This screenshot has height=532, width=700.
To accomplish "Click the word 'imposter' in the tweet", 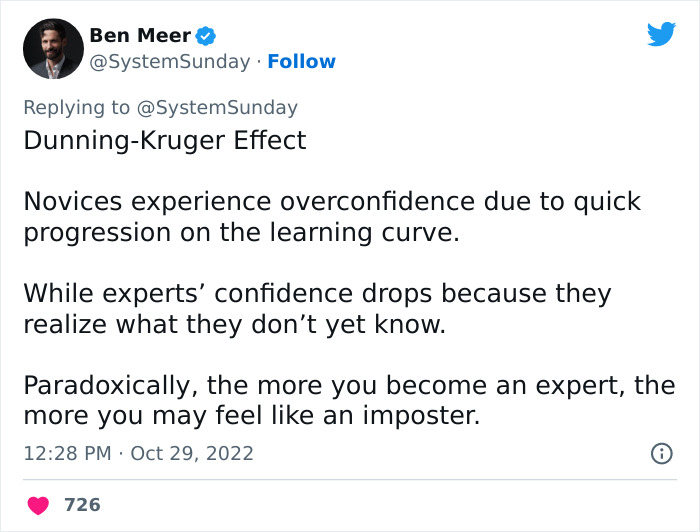I will (422, 416).
